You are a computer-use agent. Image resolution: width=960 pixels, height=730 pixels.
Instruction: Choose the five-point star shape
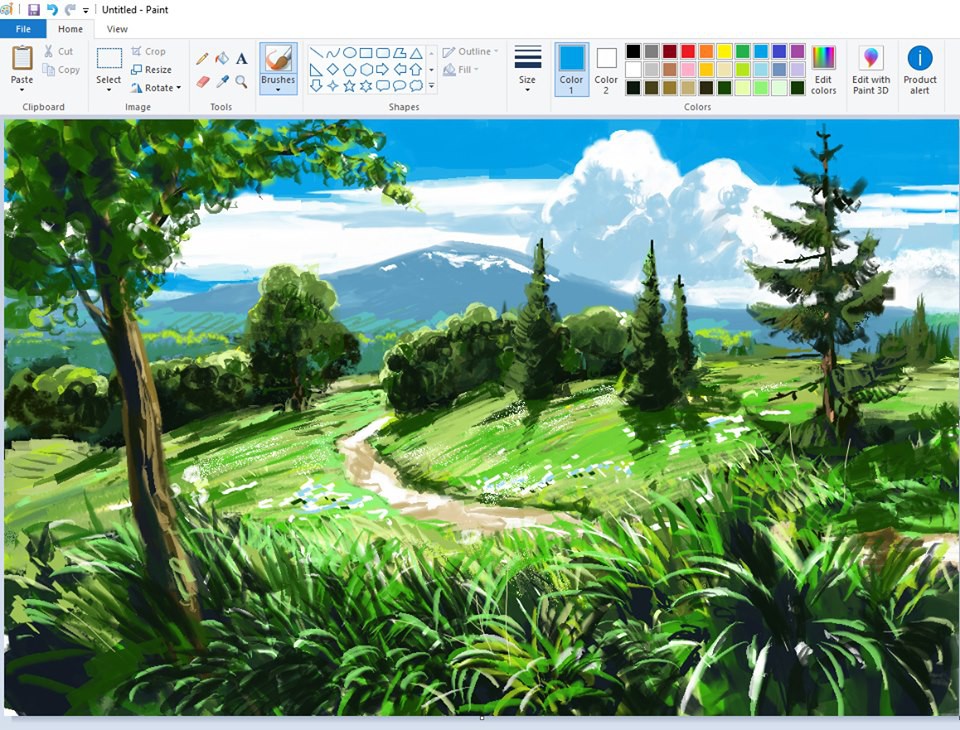point(349,87)
